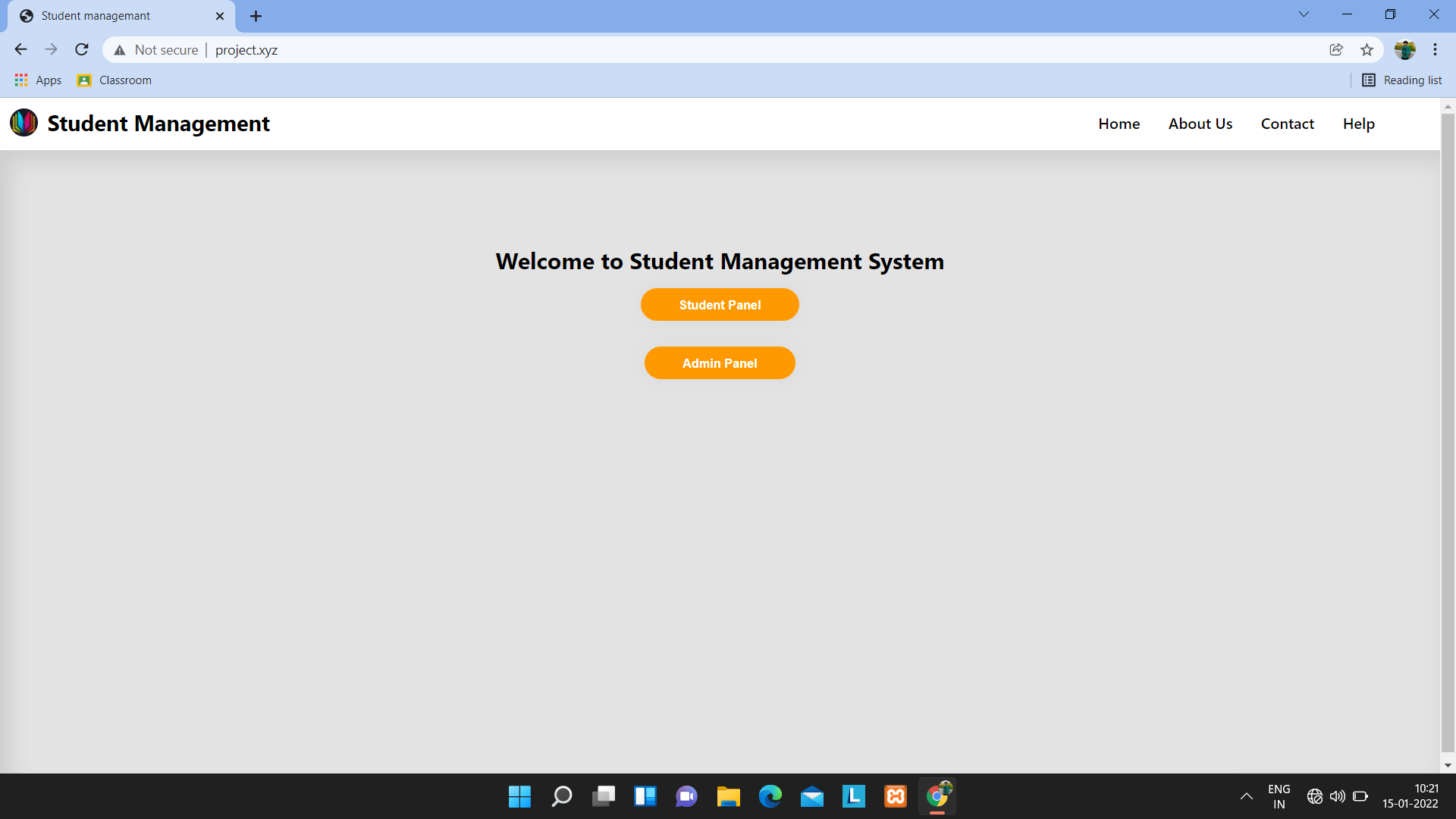1456x819 pixels.
Task: Open the Classroom bookmark
Action: [x=114, y=80]
